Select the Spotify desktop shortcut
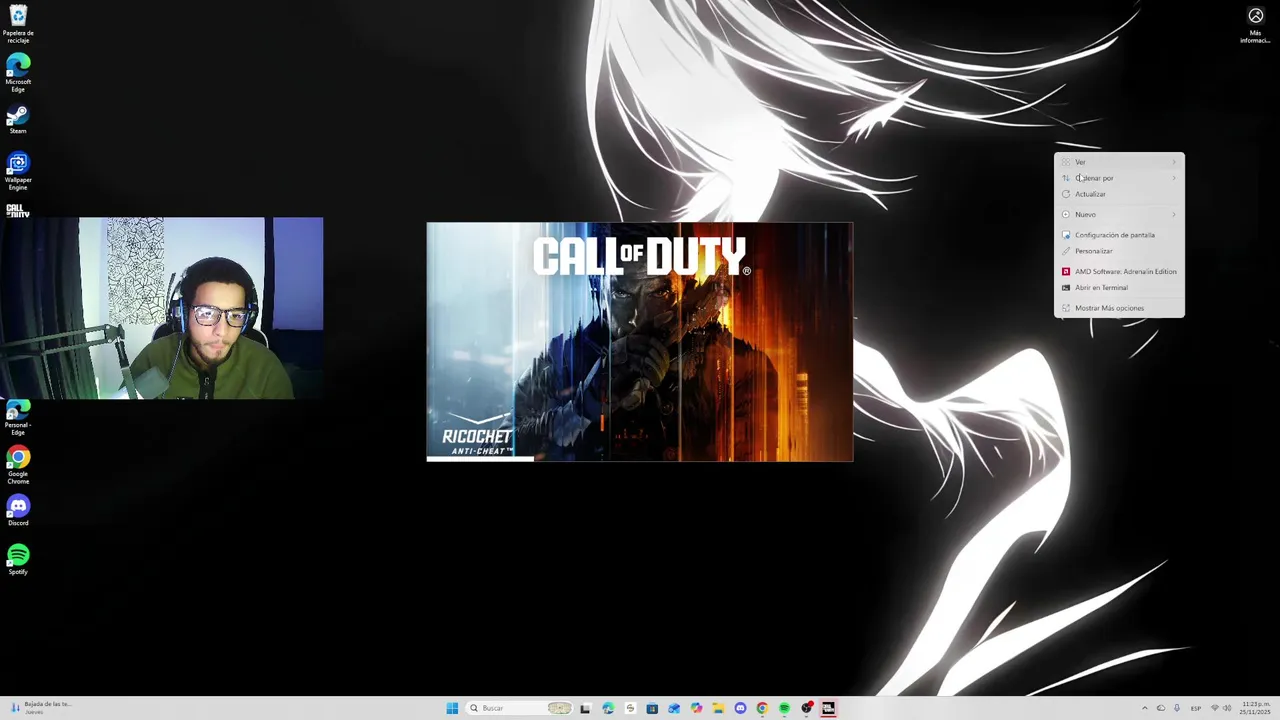 pyautogui.click(x=18, y=559)
